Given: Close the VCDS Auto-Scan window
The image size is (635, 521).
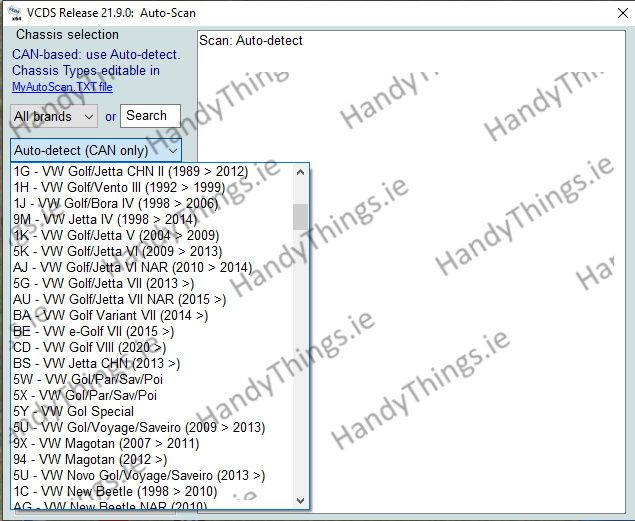Looking at the screenshot, I should 623,13.
